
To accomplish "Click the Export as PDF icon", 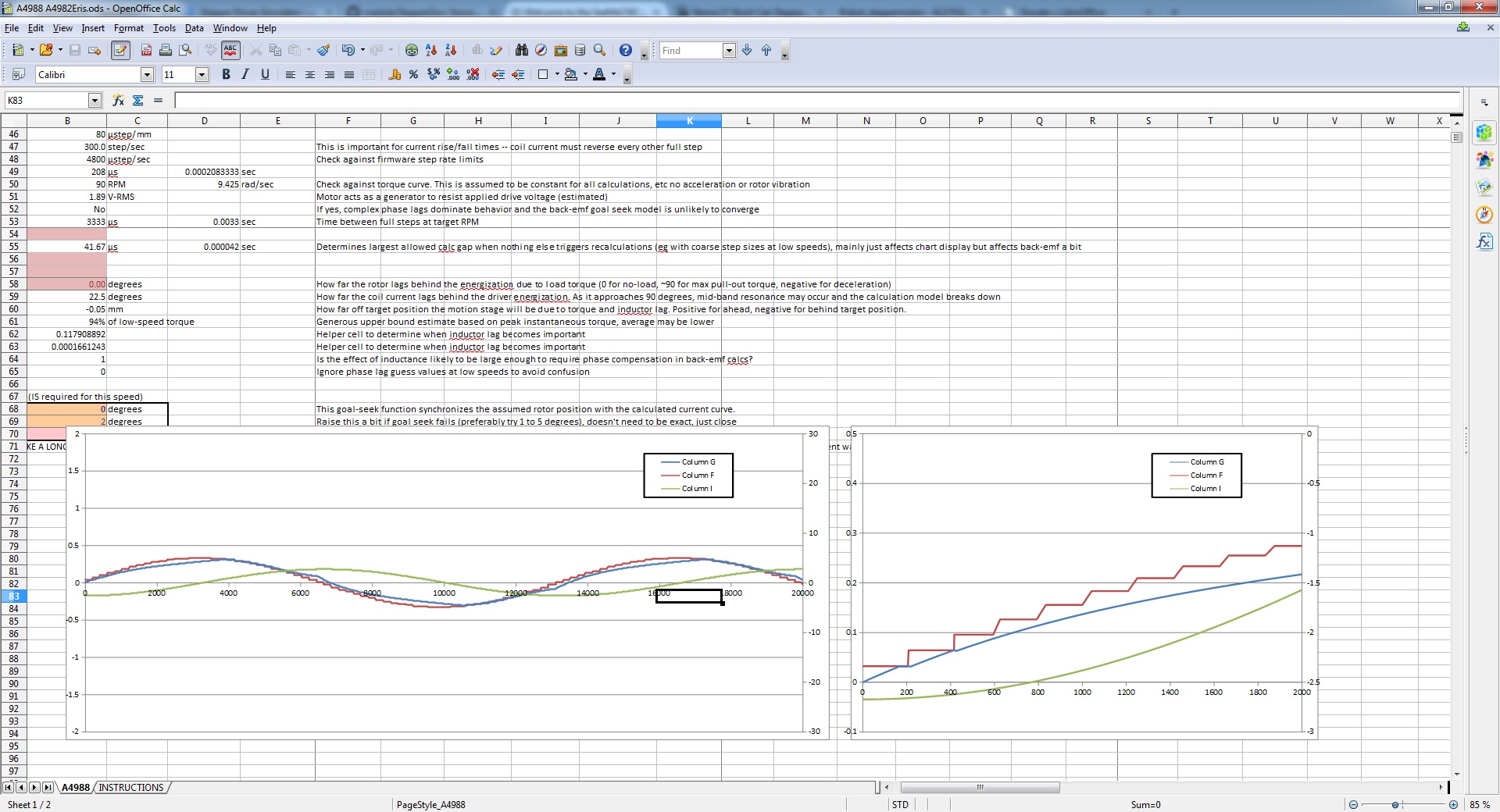I will click(146, 51).
